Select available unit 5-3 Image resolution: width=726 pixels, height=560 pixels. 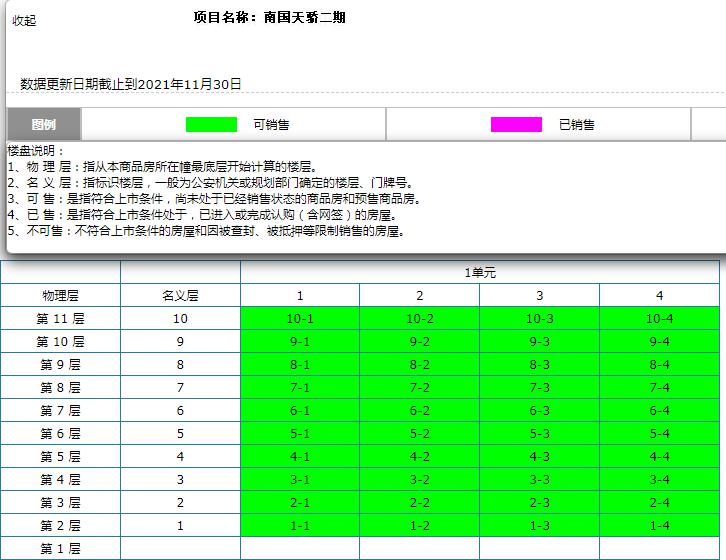[539, 434]
